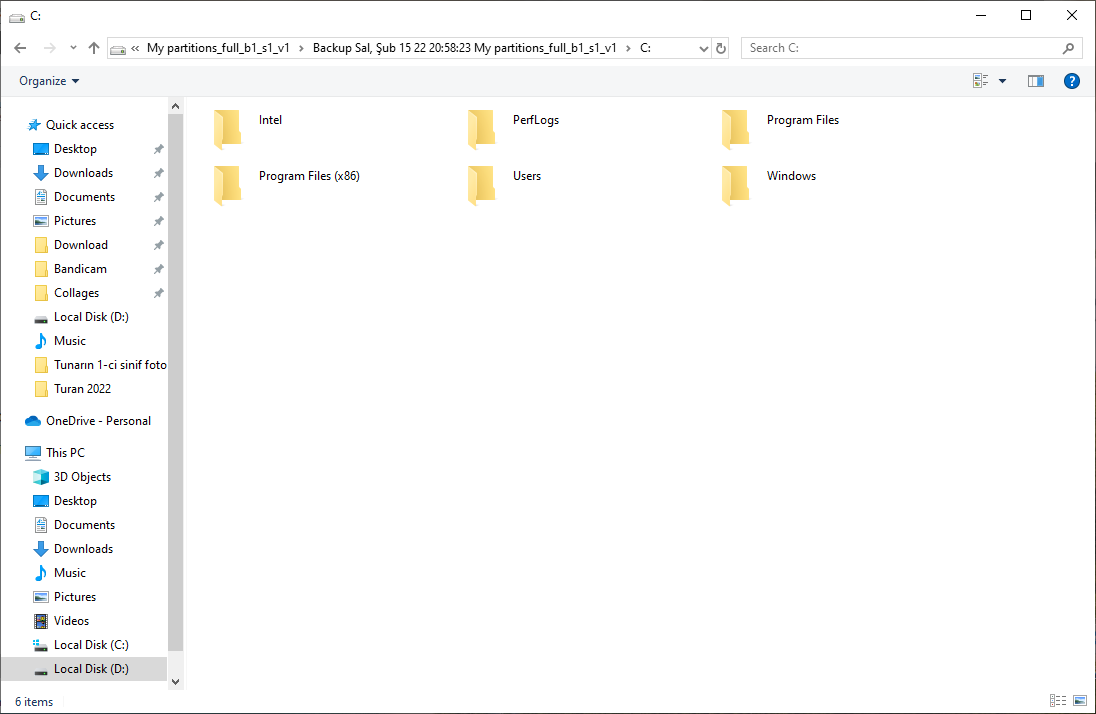Open Pictures under This PC
Screen dimensions: 1096x714
tap(75, 597)
